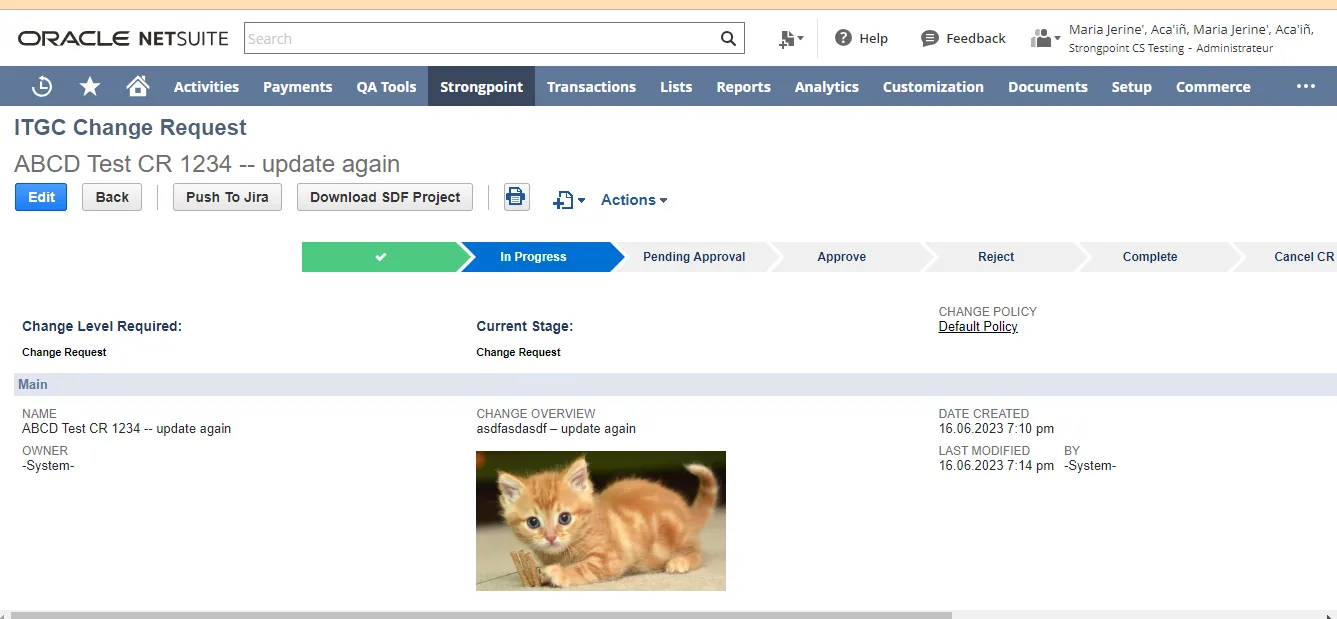1337x619 pixels.
Task: Open the Commerce menu
Action: (x=1213, y=87)
